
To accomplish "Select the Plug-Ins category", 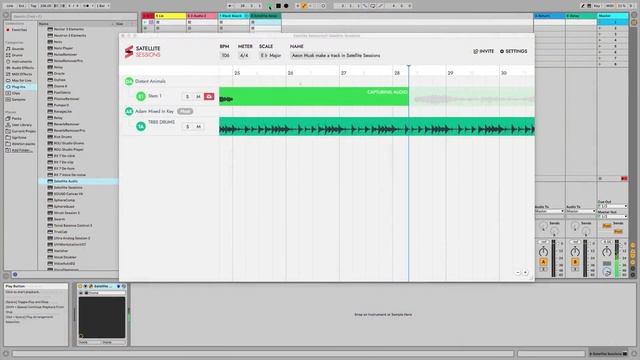I will [19, 87].
